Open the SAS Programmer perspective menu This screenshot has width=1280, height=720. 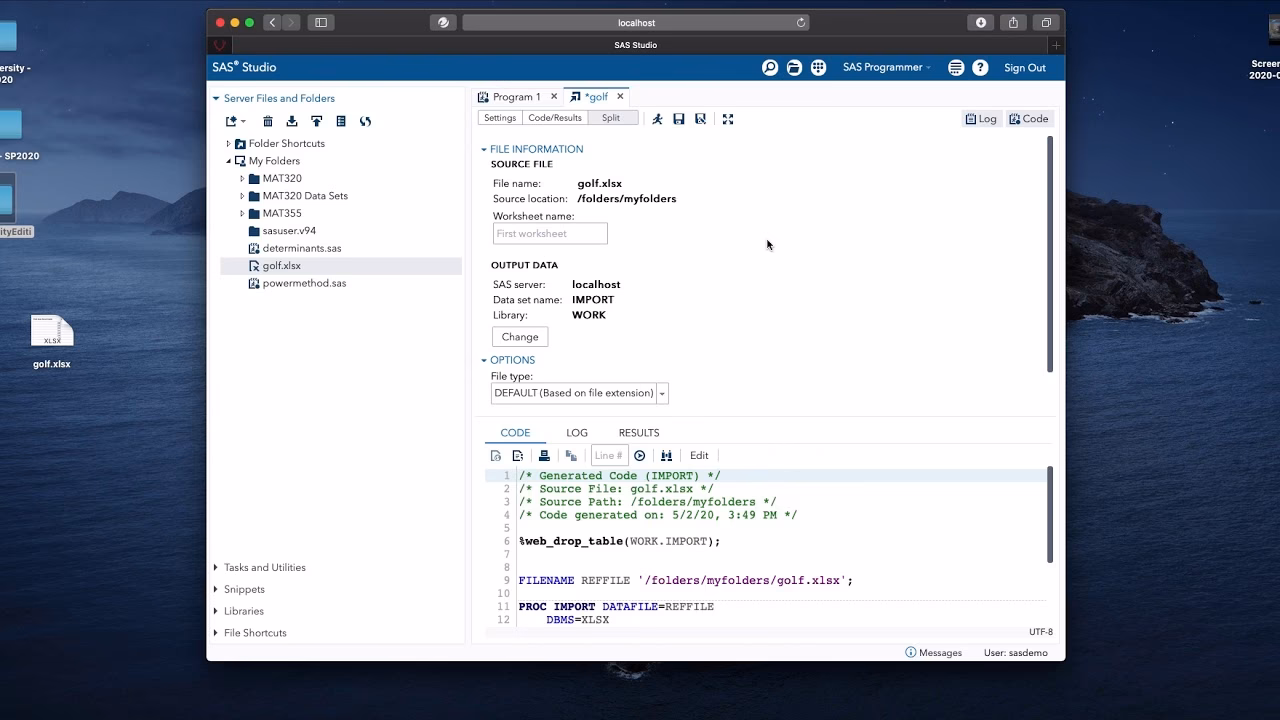886,68
